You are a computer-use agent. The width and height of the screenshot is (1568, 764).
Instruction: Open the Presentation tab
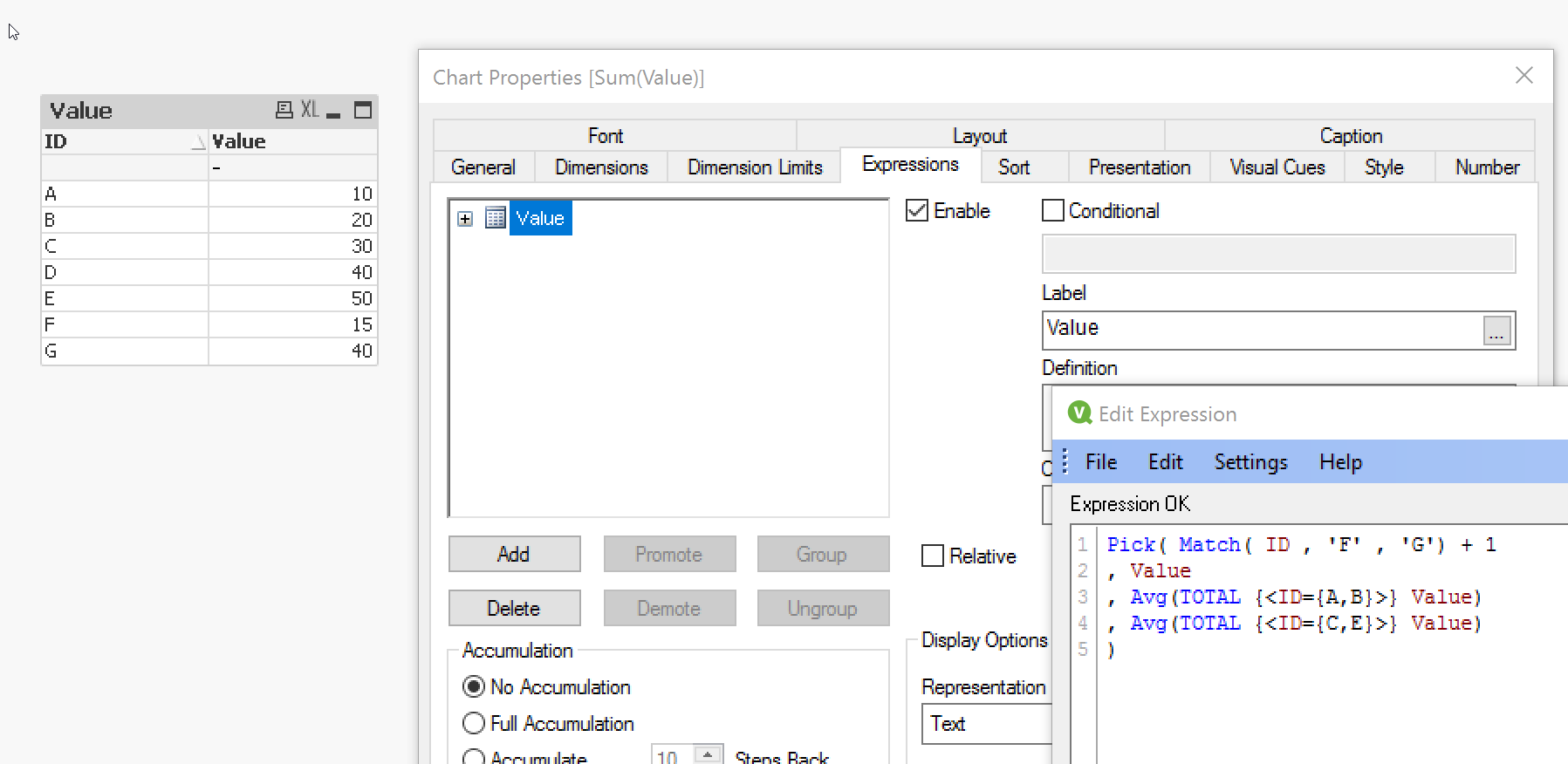tap(1140, 167)
